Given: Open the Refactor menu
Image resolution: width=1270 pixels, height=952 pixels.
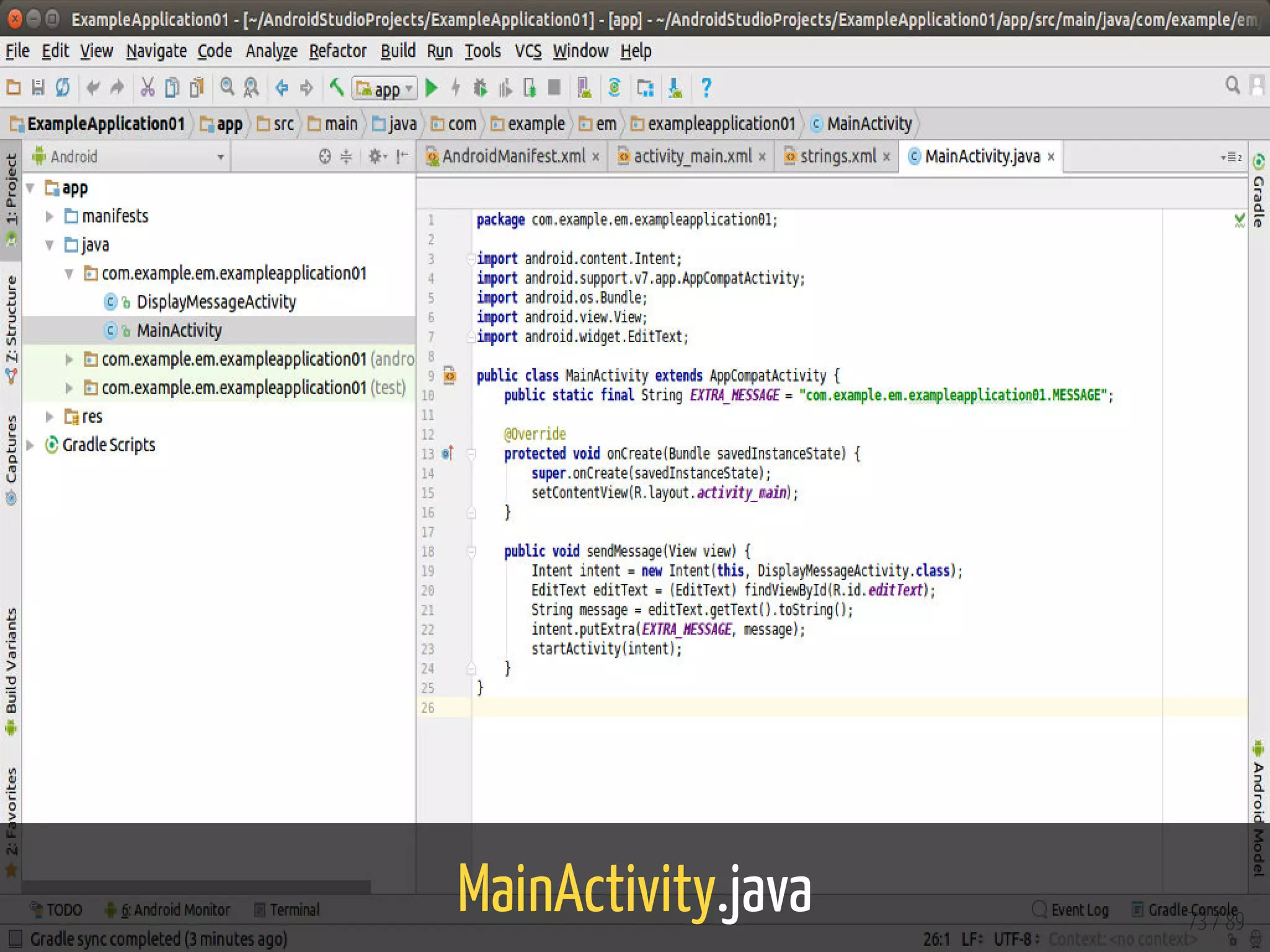Looking at the screenshot, I should pyautogui.click(x=338, y=51).
